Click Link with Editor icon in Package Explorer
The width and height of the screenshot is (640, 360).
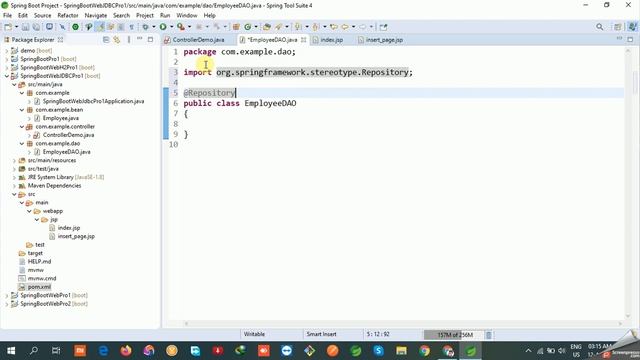point(117,40)
